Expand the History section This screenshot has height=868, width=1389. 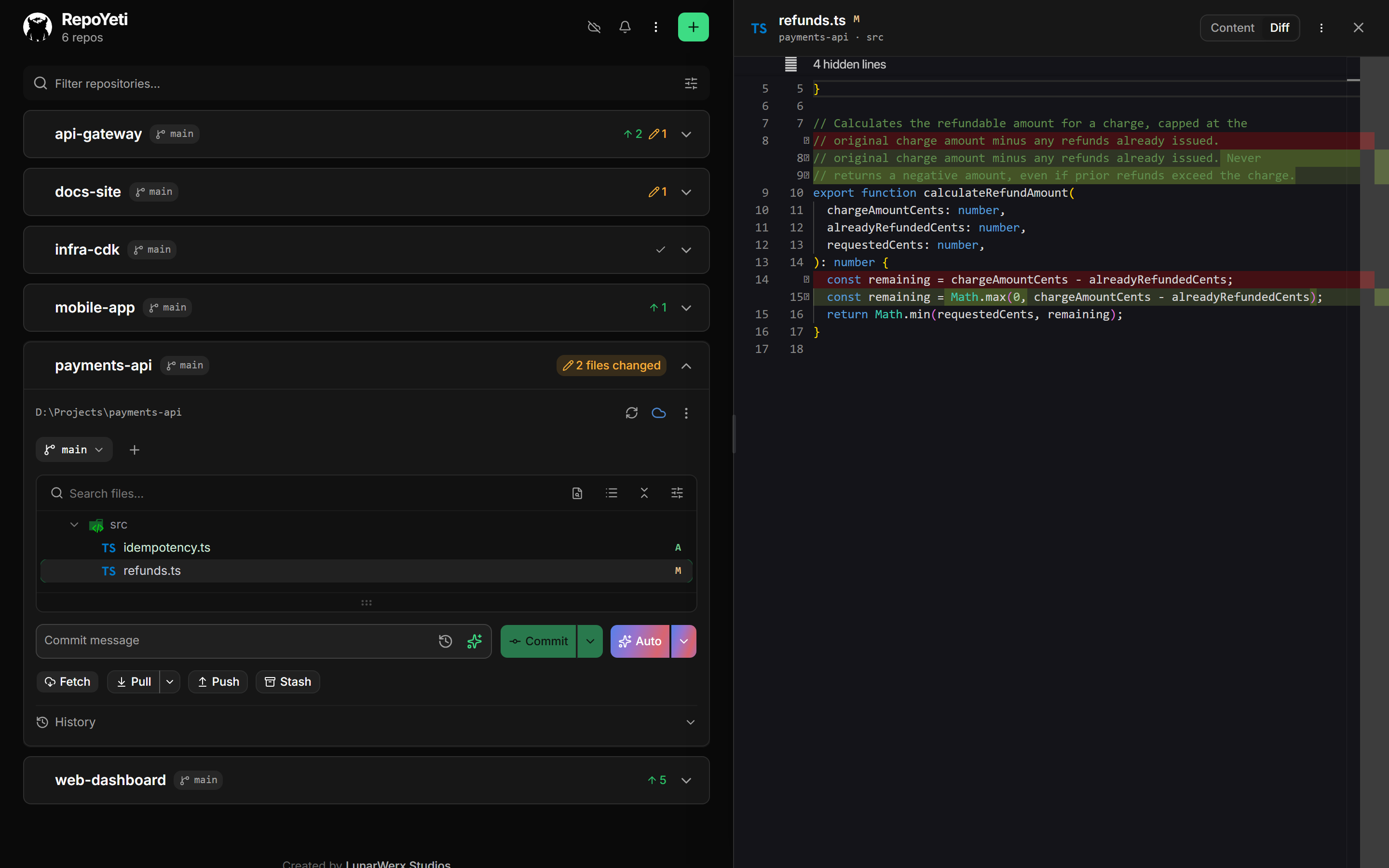pyautogui.click(x=366, y=722)
